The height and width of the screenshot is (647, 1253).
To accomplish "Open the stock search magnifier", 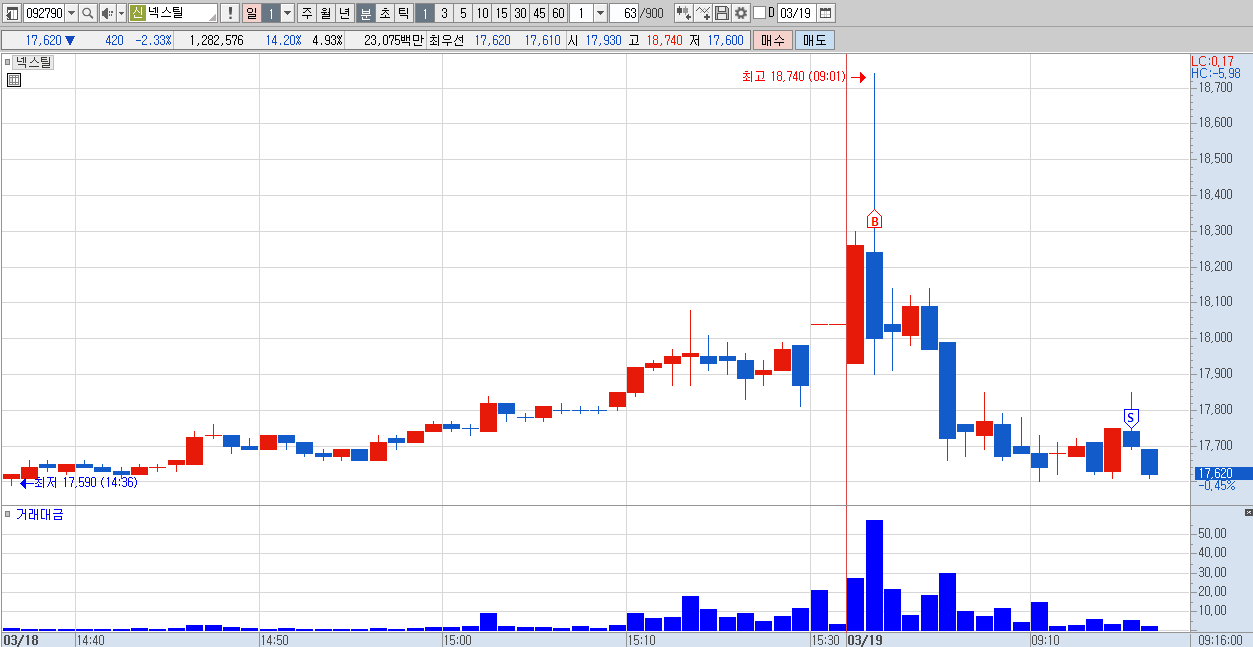I will coord(87,13).
